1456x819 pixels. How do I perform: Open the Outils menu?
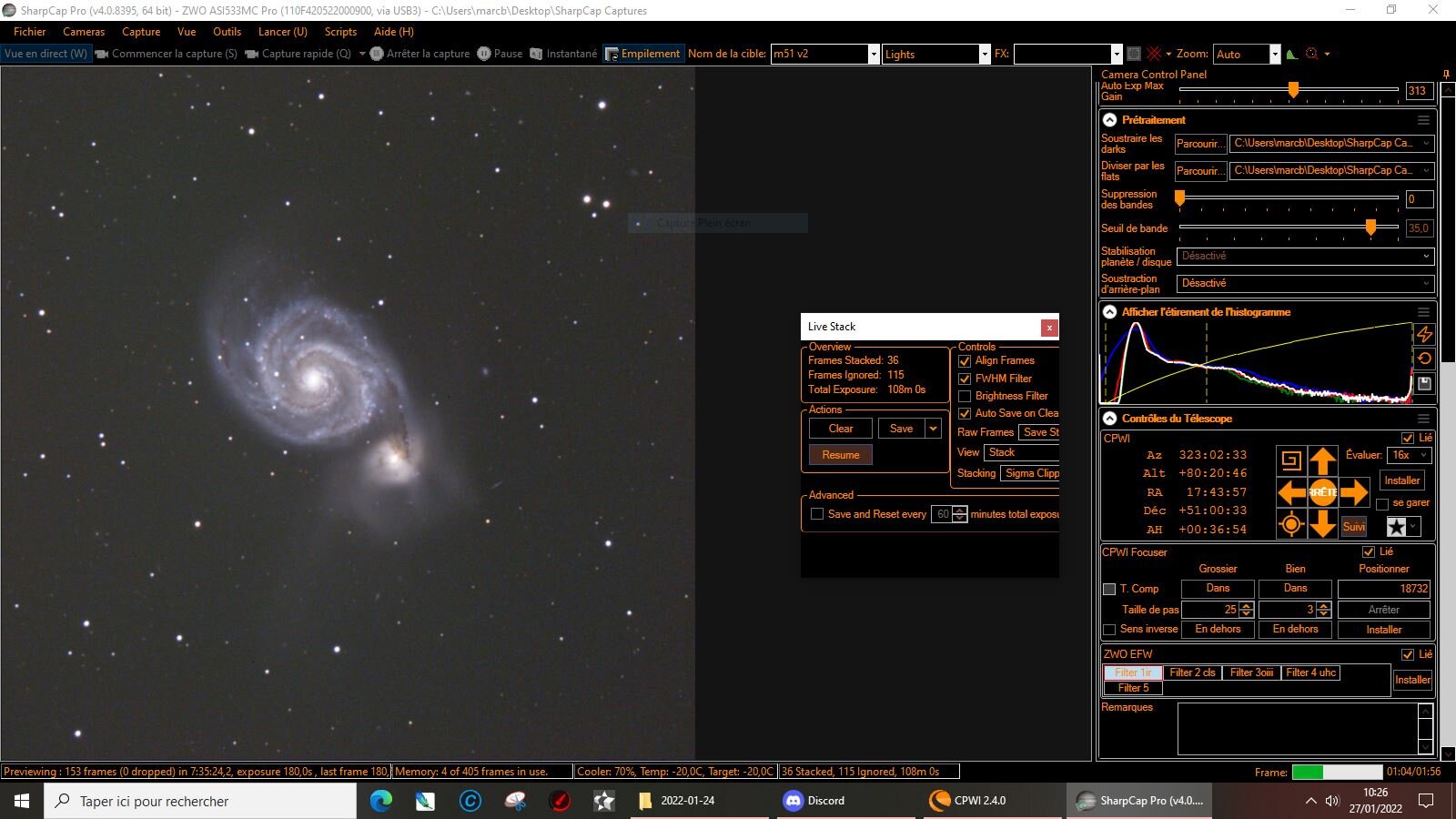coord(227,31)
